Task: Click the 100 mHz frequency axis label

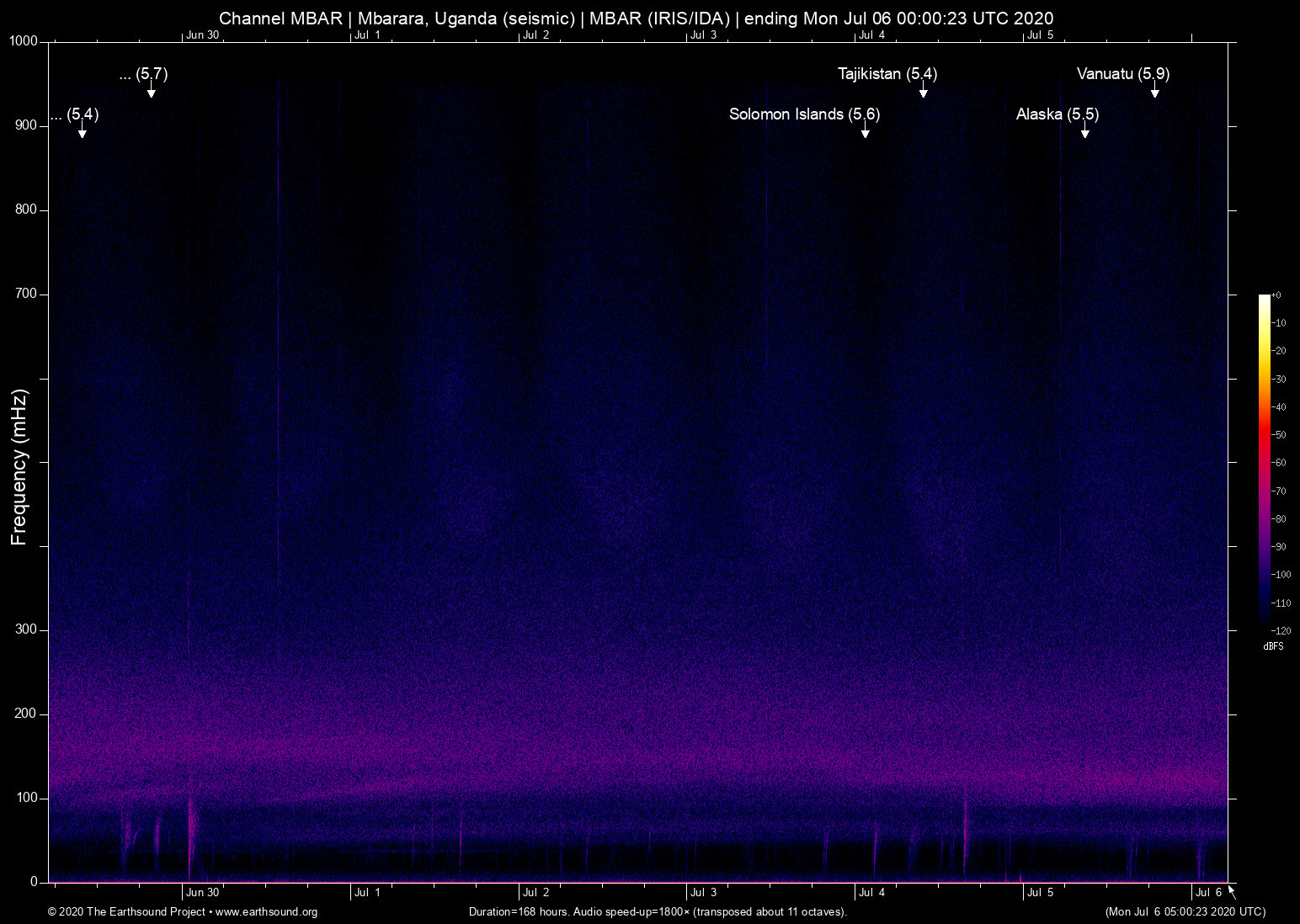Action: [26, 798]
